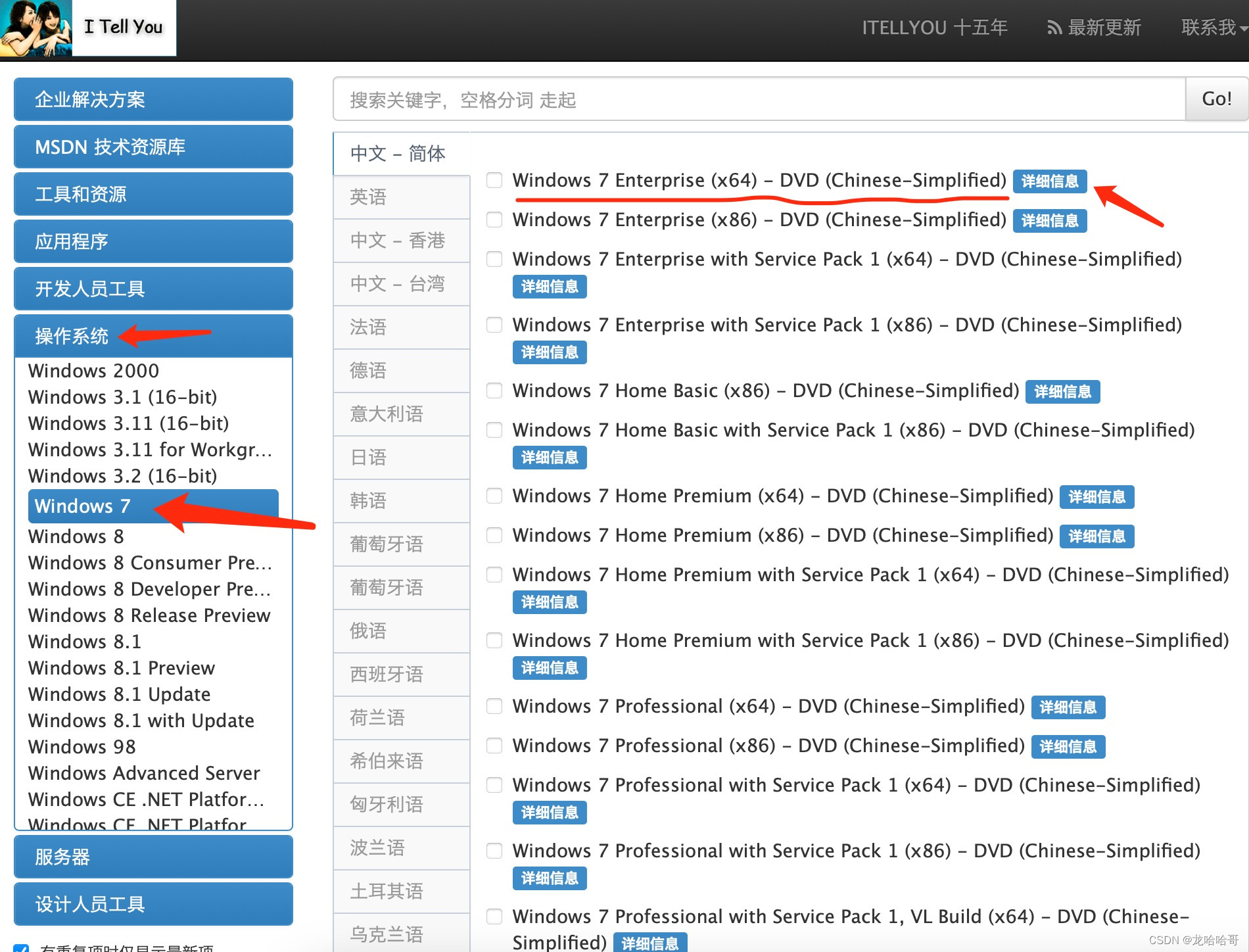Select Windows Advanced Server entry
Image resolution: width=1249 pixels, height=952 pixels.
tap(144, 773)
